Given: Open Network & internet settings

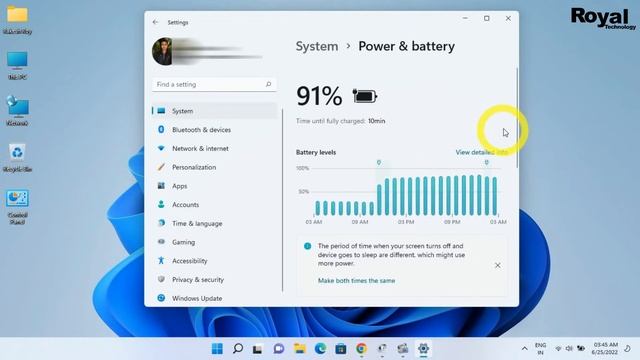Looking at the screenshot, I should coord(215,149).
